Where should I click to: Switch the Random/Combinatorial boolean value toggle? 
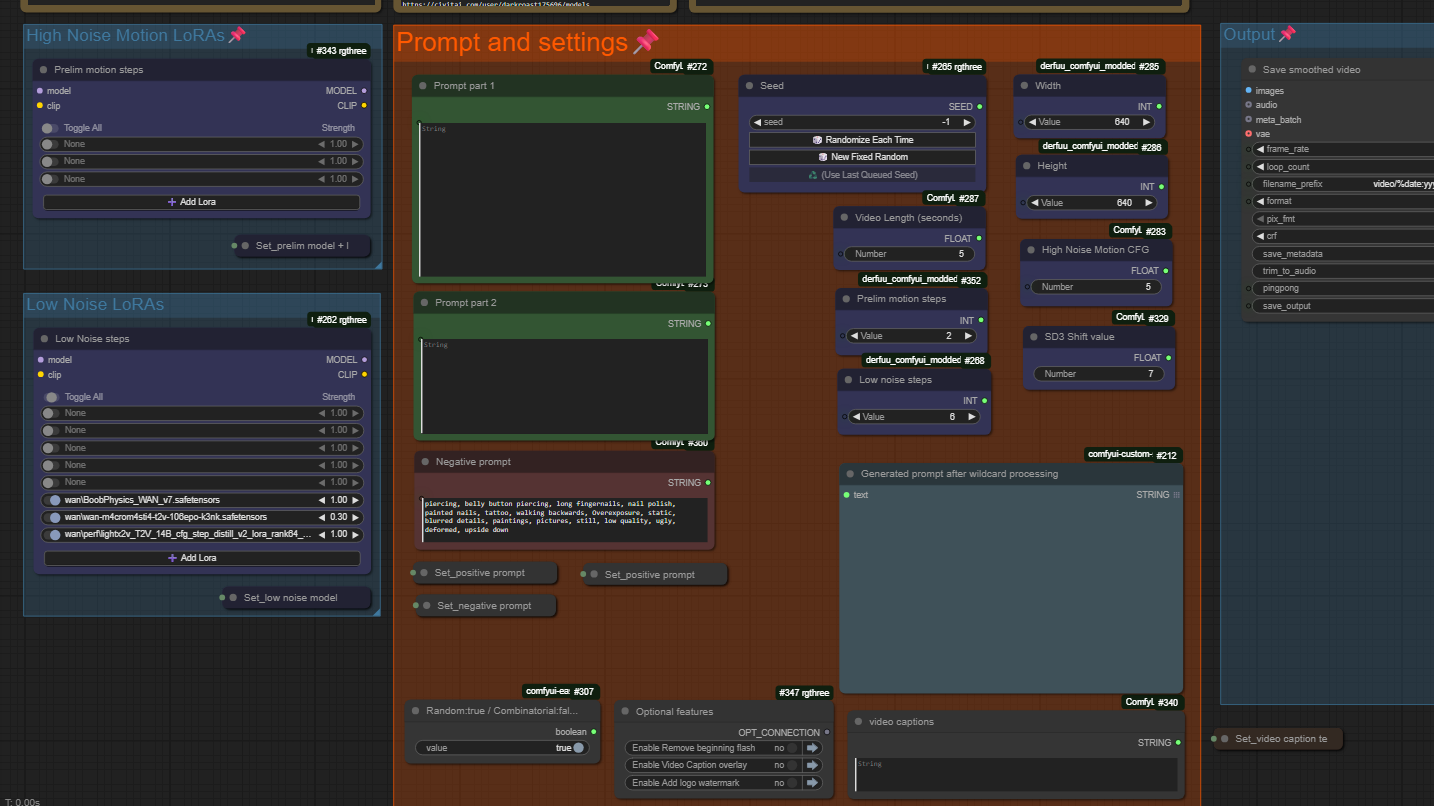[578, 748]
